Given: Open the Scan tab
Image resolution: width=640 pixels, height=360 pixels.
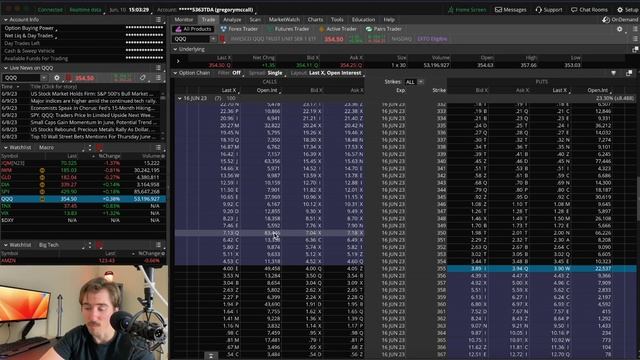Looking at the screenshot, I should (255, 20).
